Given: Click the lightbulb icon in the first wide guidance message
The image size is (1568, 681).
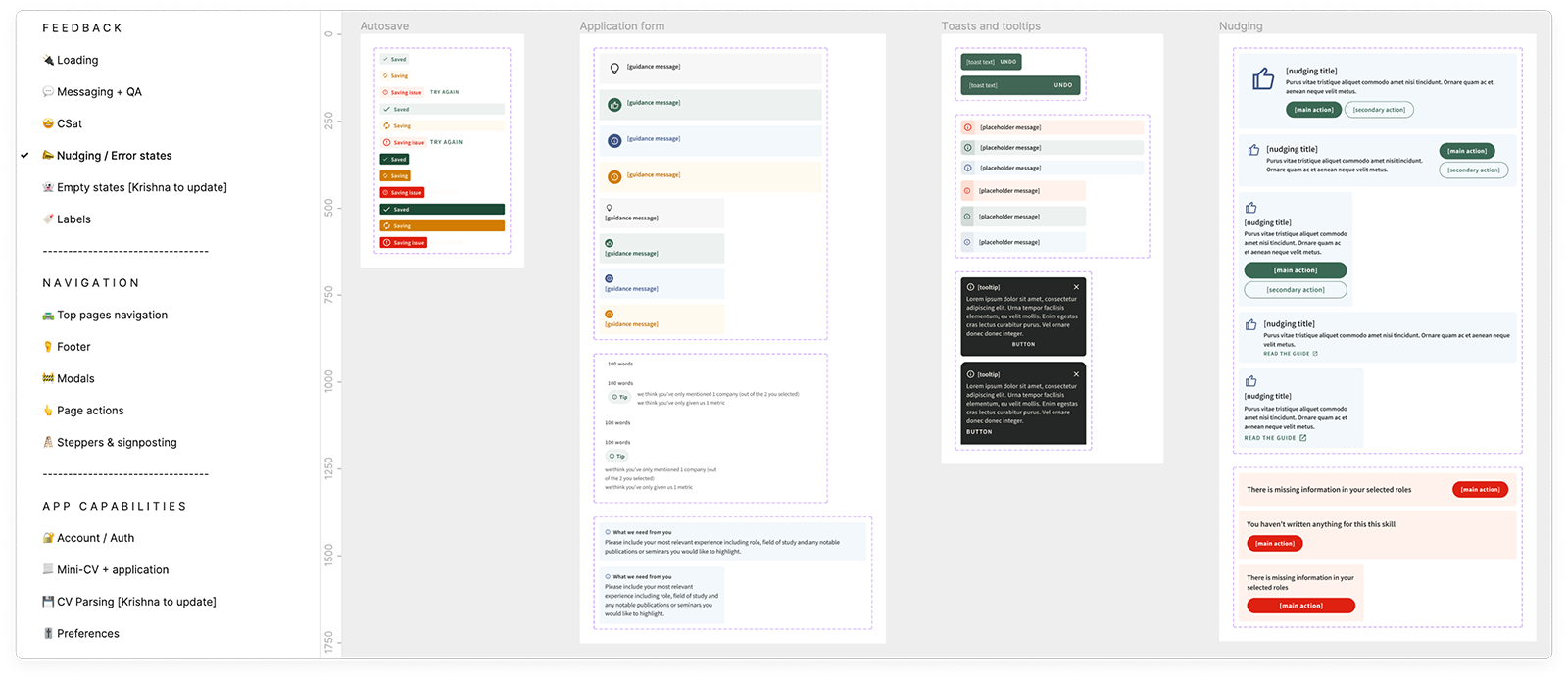Looking at the screenshot, I should pyautogui.click(x=614, y=69).
